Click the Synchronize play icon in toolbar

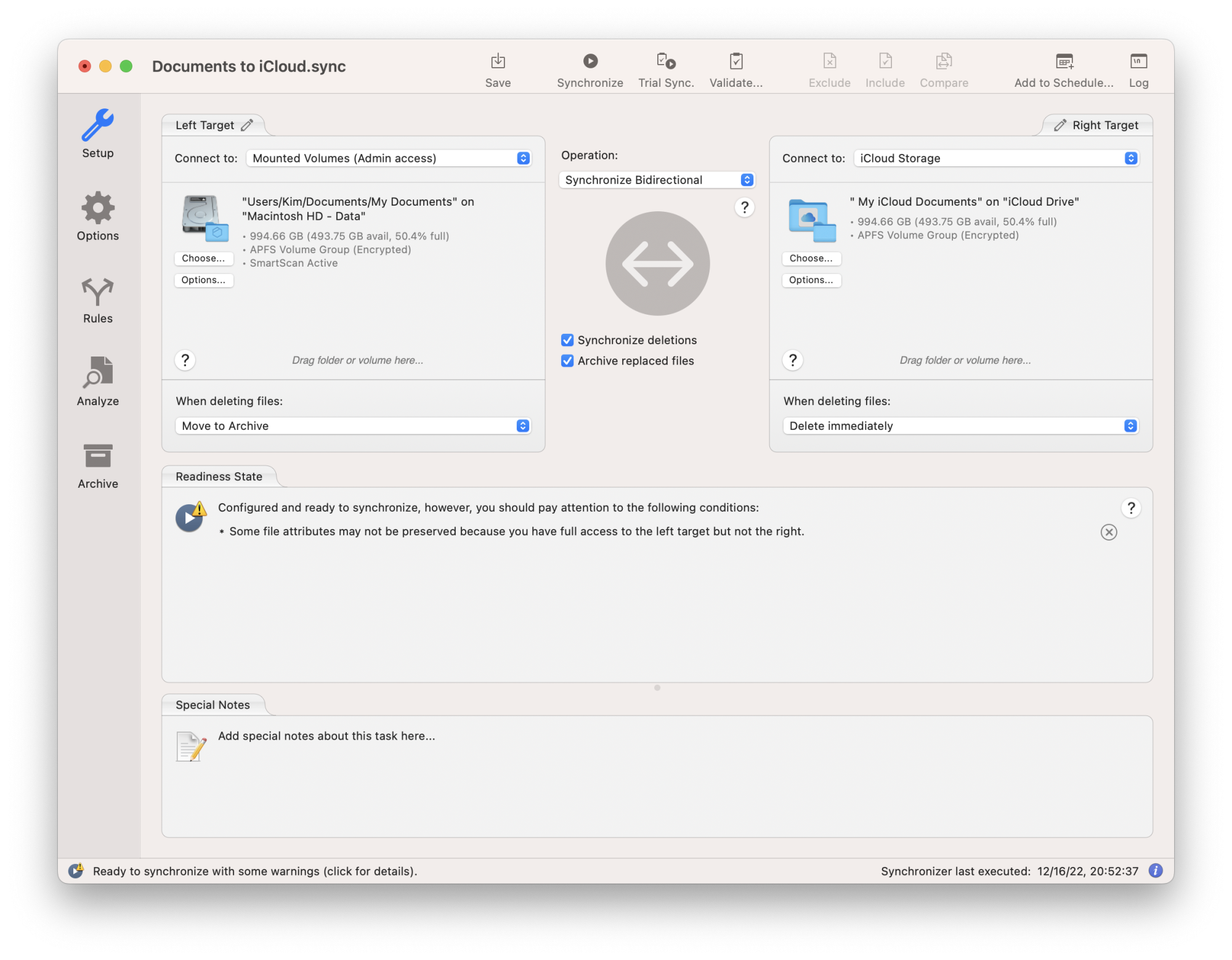(x=590, y=62)
